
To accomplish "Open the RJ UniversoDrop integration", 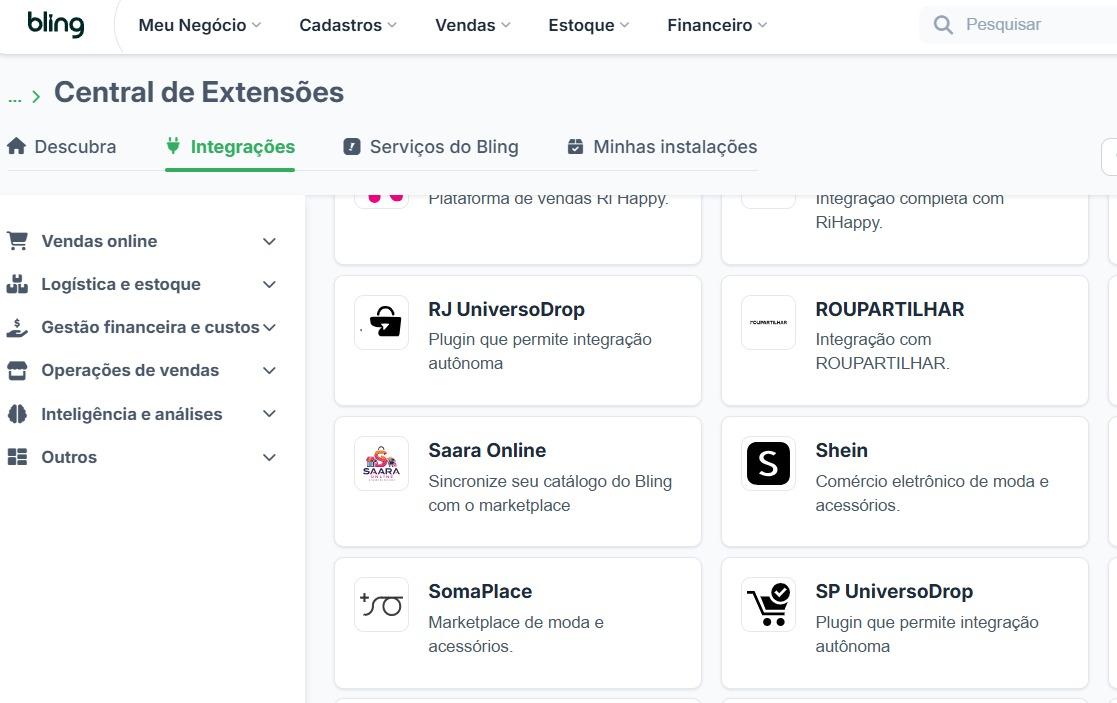I will pos(518,340).
